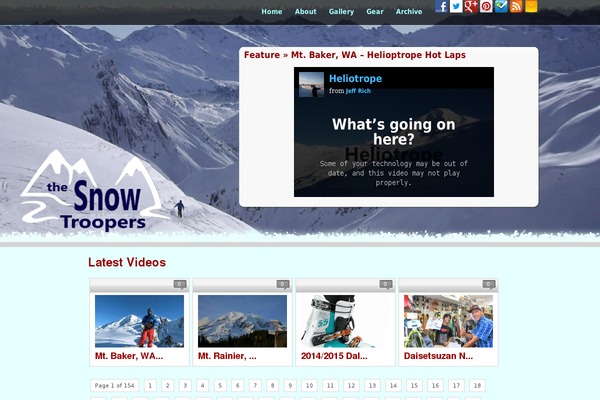This screenshot has height=400, width=600.
Task: Click the 'Mt. Baker, WA...' title link
Action: [x=129, y=356]
